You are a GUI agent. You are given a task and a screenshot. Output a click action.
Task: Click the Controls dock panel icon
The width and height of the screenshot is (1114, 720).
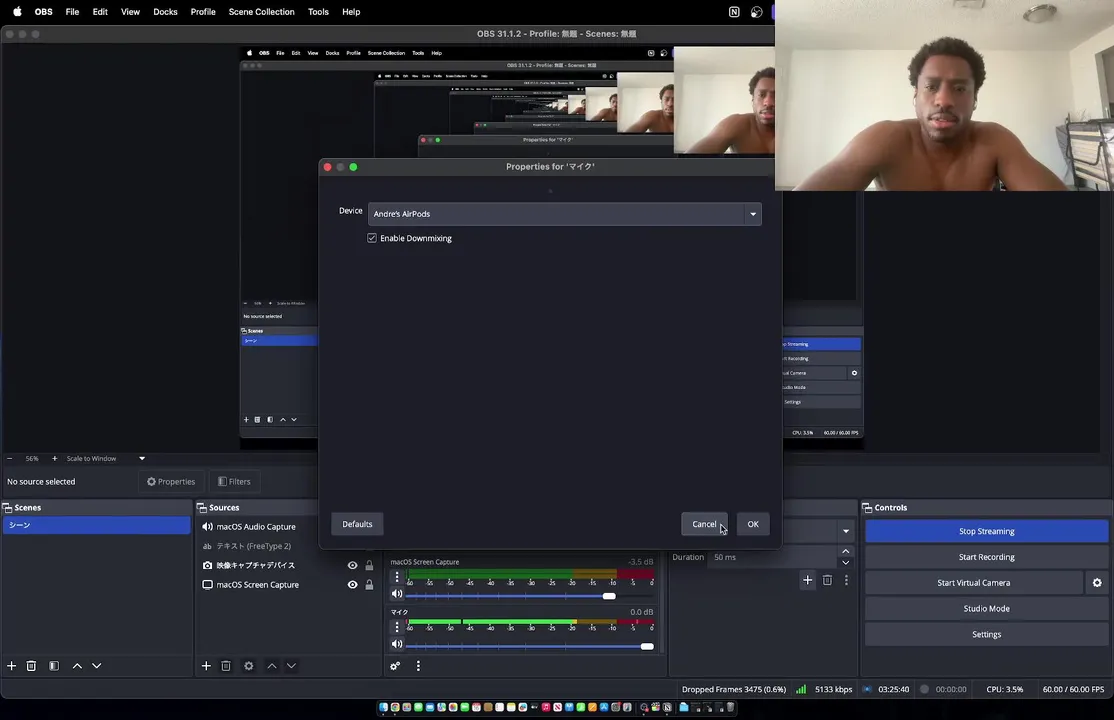867,507
